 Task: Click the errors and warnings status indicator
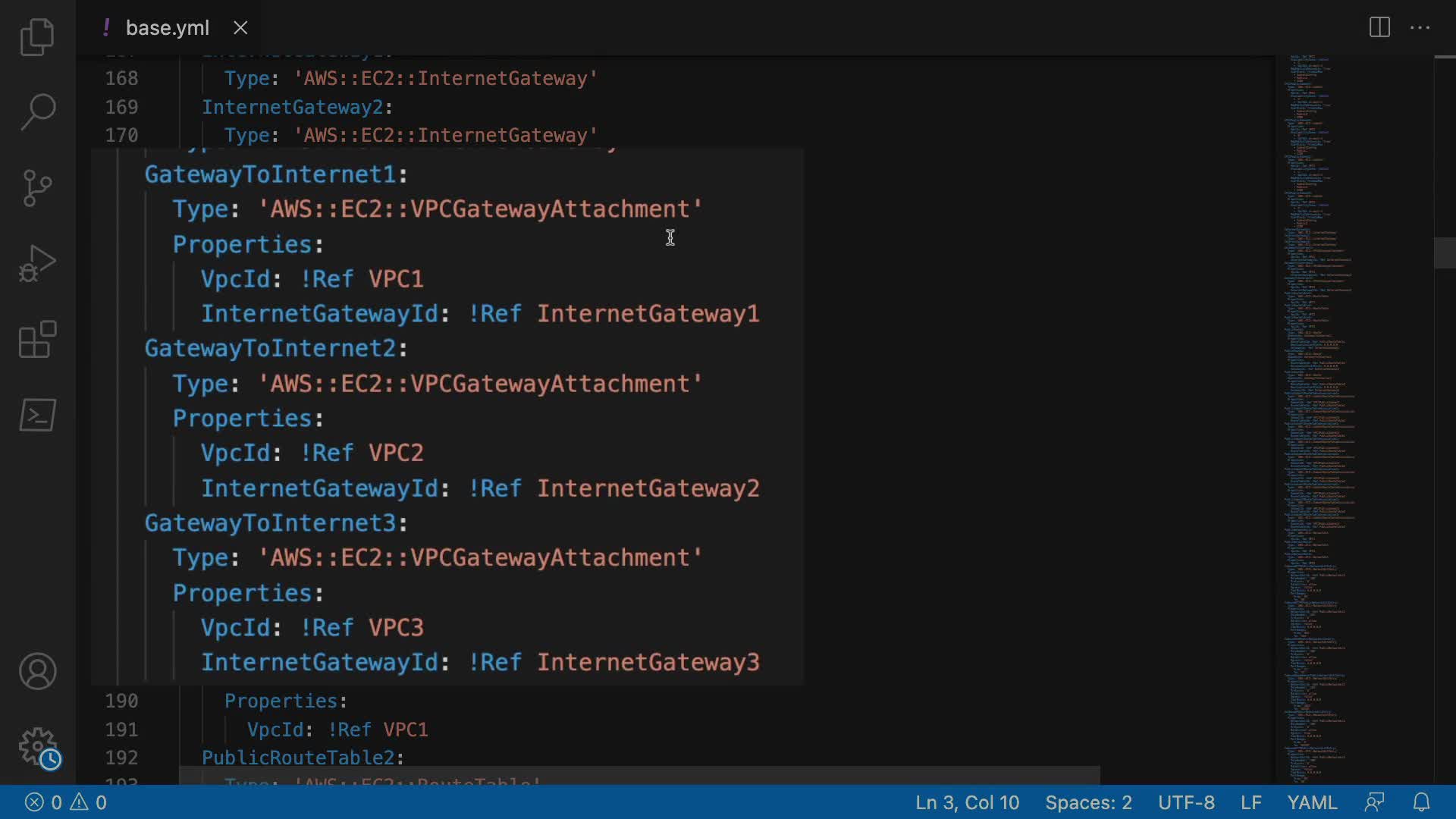66,802
